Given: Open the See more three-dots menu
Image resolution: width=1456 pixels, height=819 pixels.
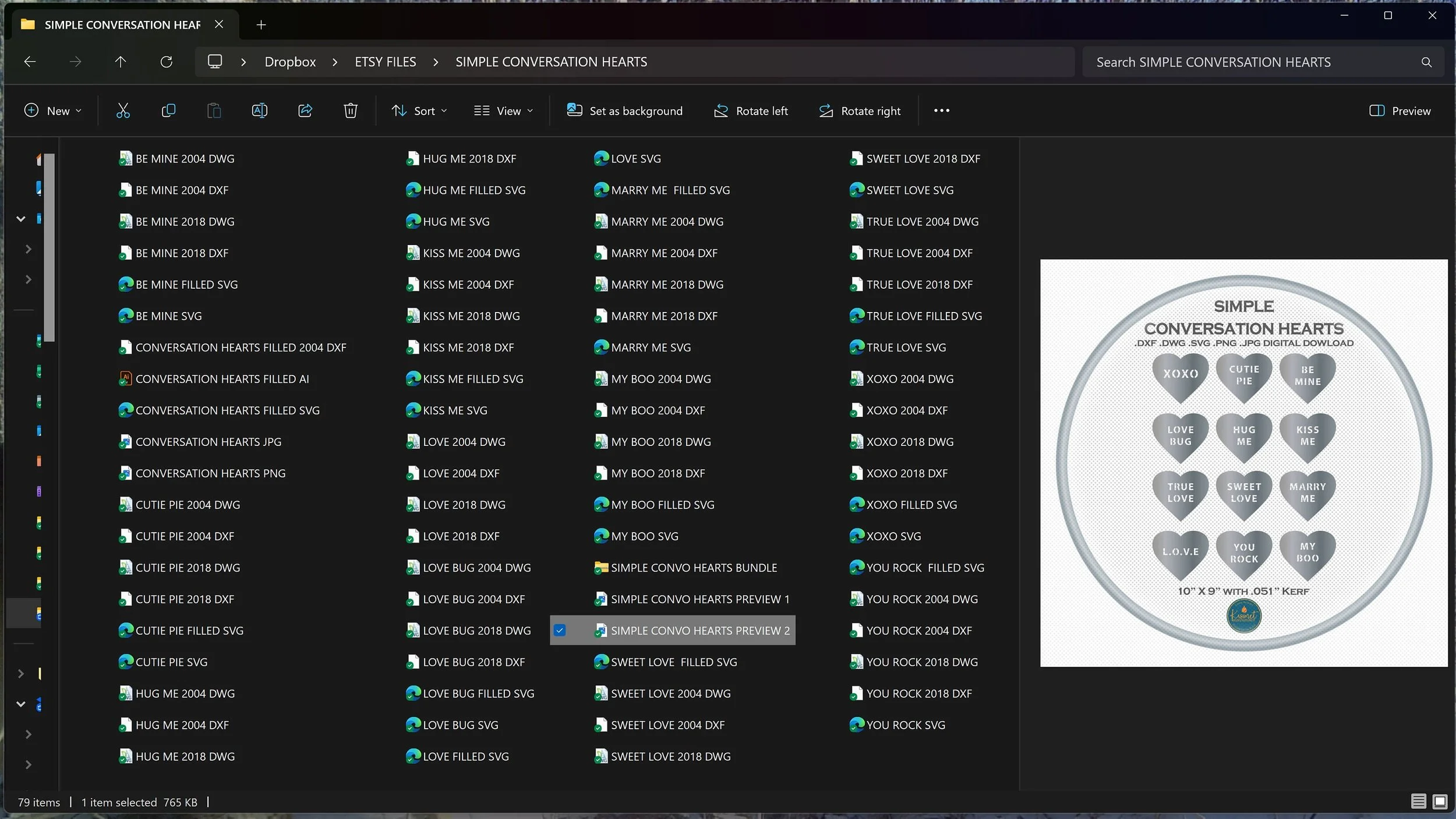Looking at the screenshot, I should 942,111.
